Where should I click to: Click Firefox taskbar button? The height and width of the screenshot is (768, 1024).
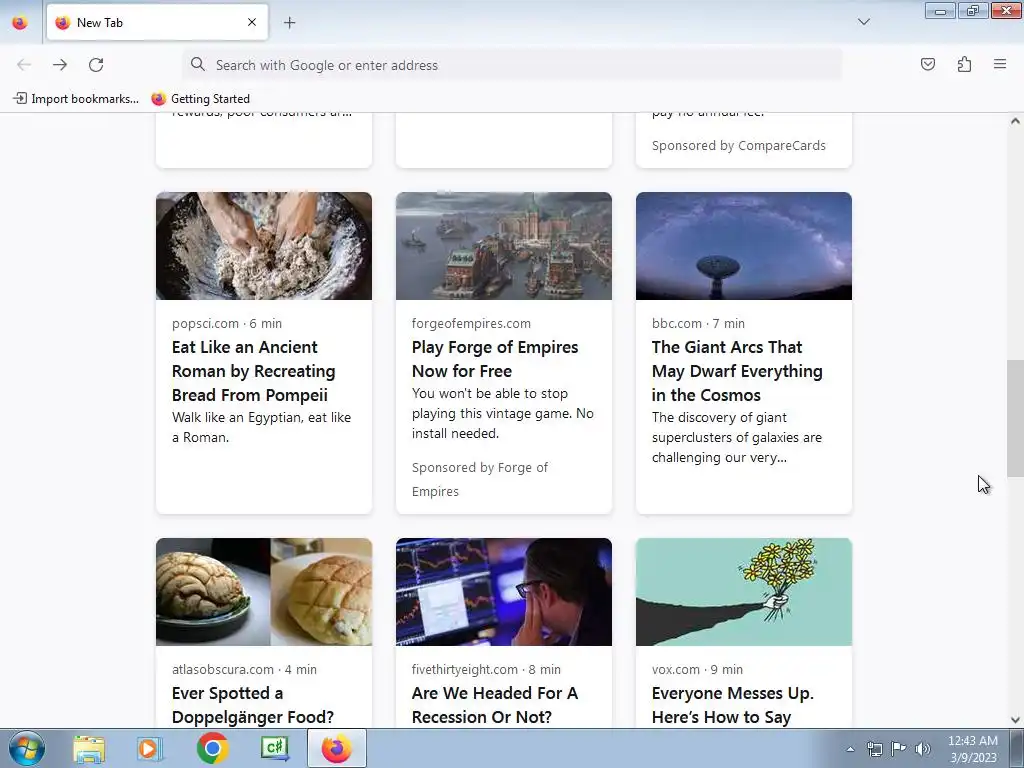(x=336, y=748)
